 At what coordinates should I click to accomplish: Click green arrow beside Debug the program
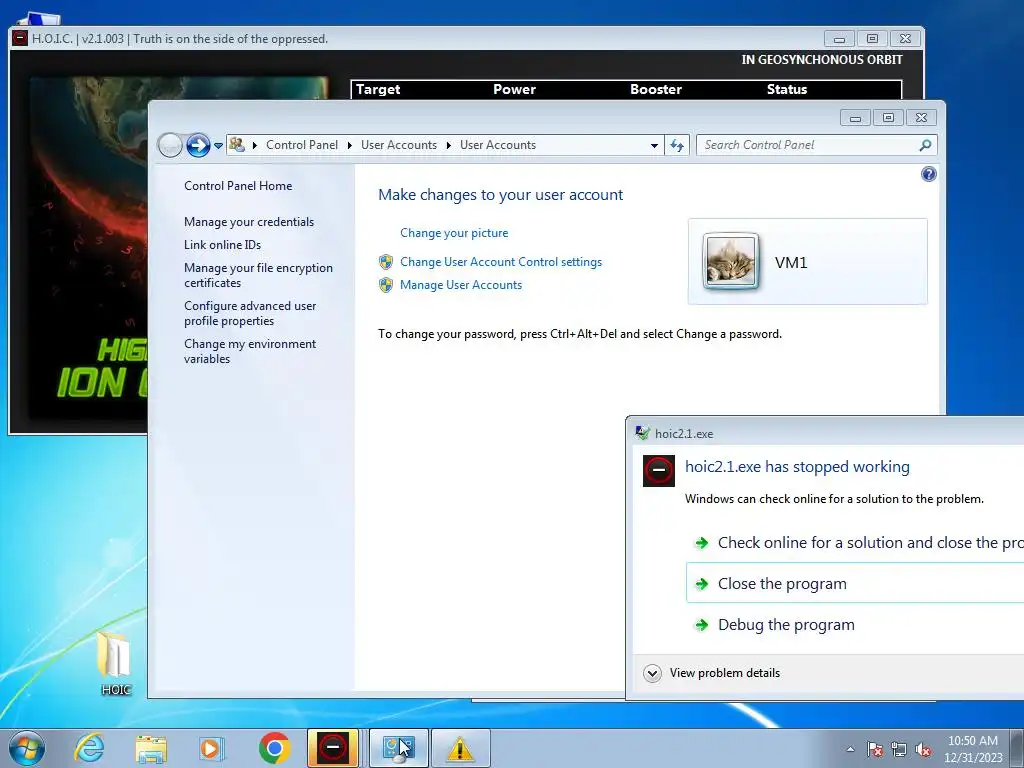[x=702, y=625]
